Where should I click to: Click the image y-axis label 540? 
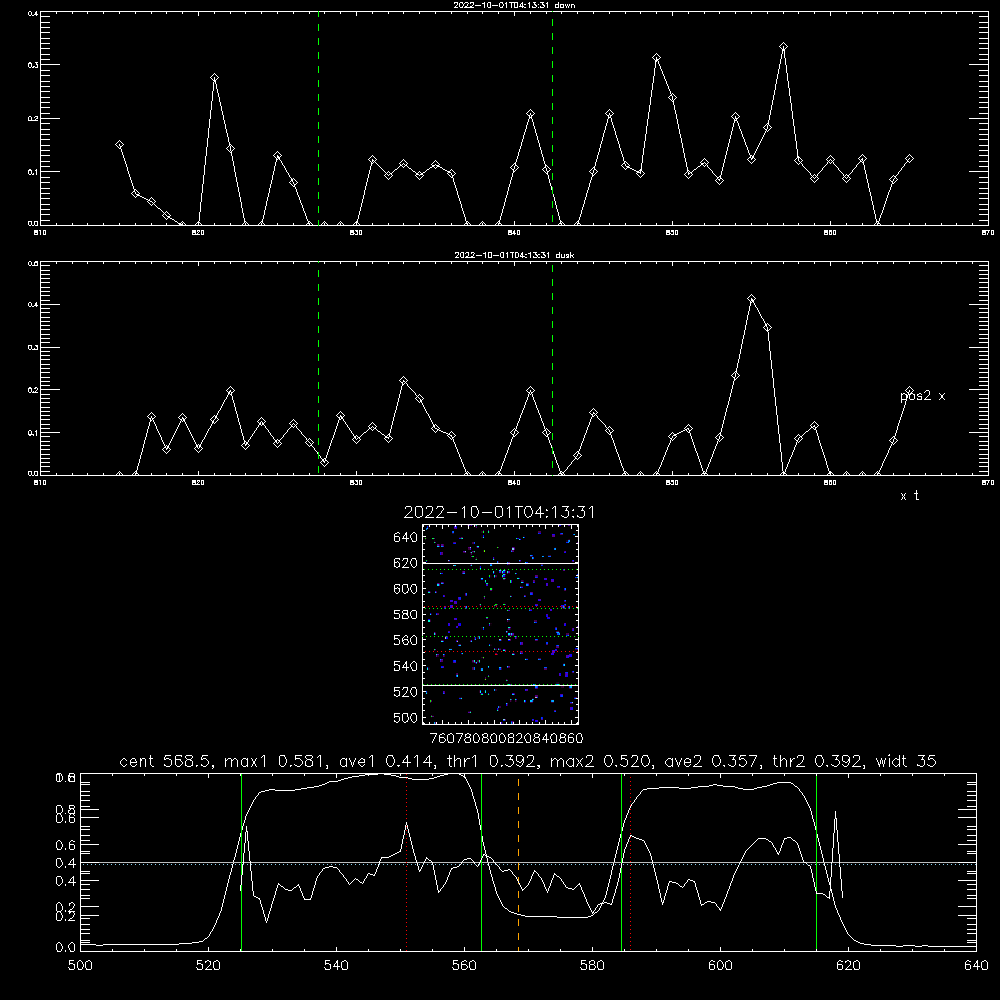[406, 666]
